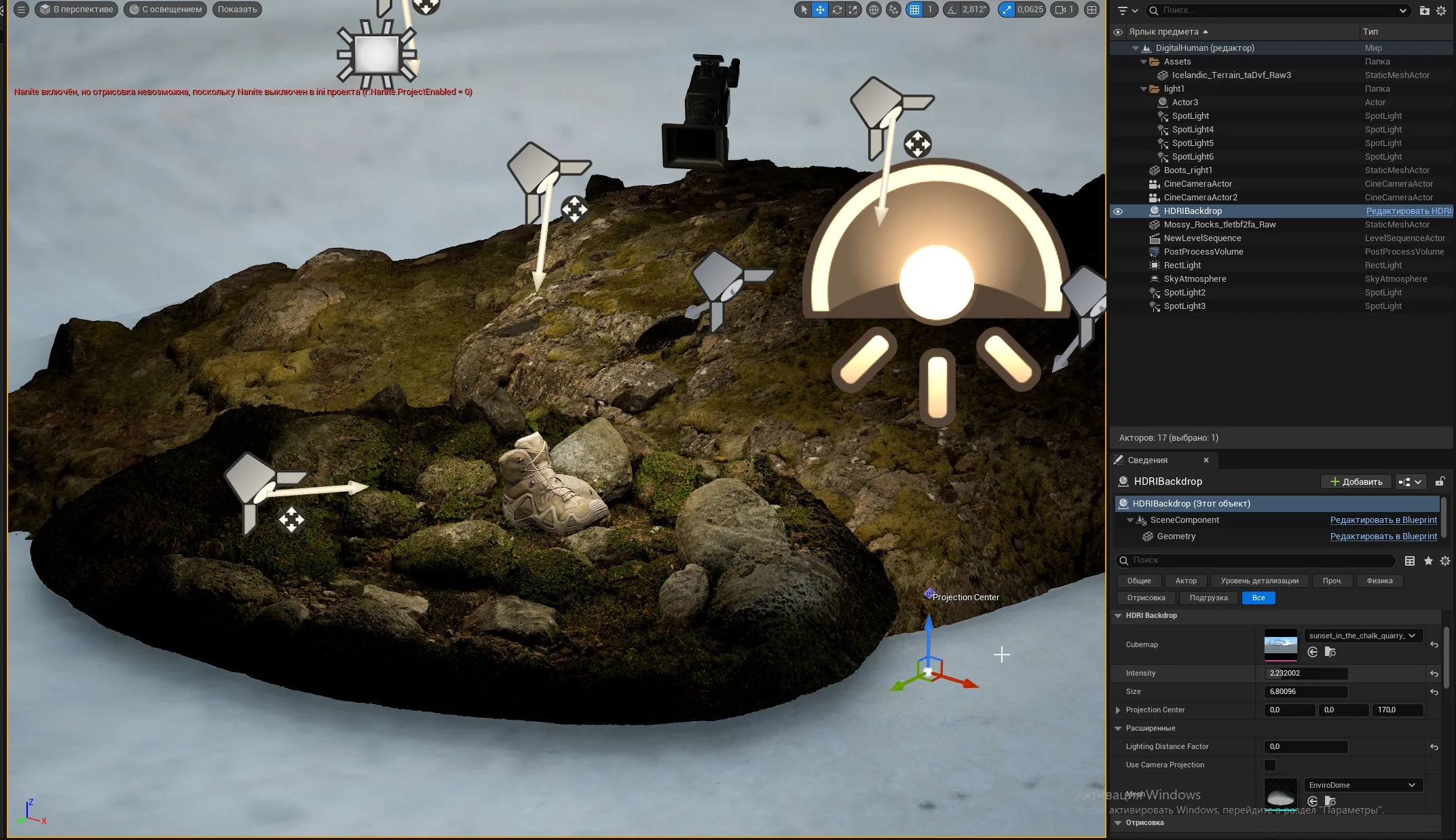Use selected asset for Mesh arrow icon
This screenshot has width=1456, height=840.
[1313, 801]
